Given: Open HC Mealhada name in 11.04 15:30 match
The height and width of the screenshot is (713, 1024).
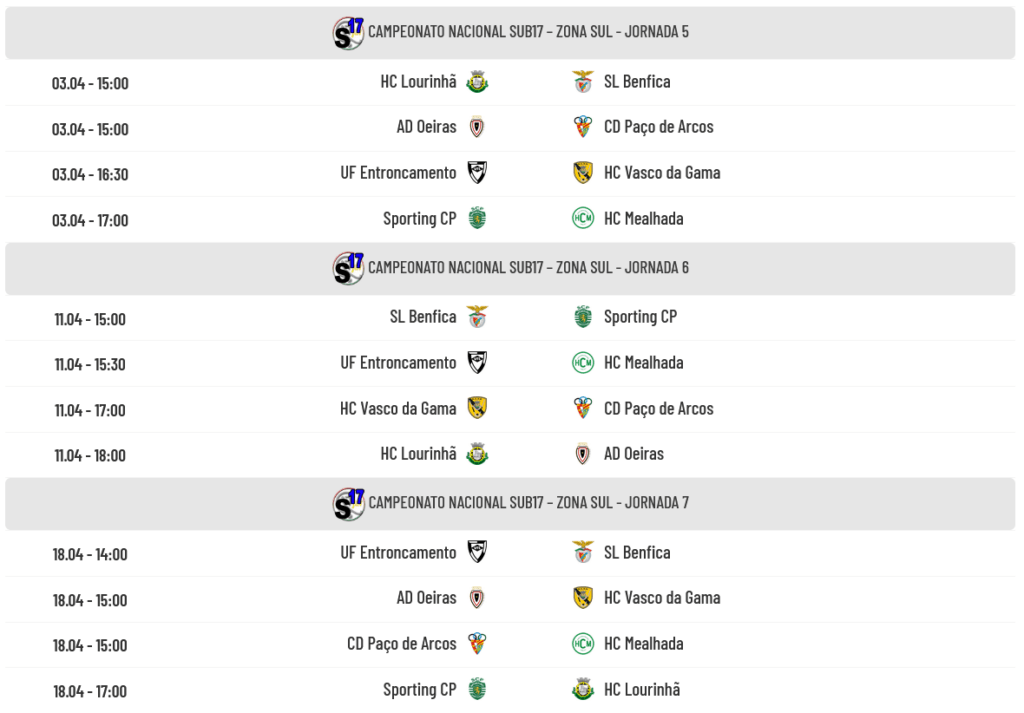Looking at the screenshot, I should pos(643,363).
